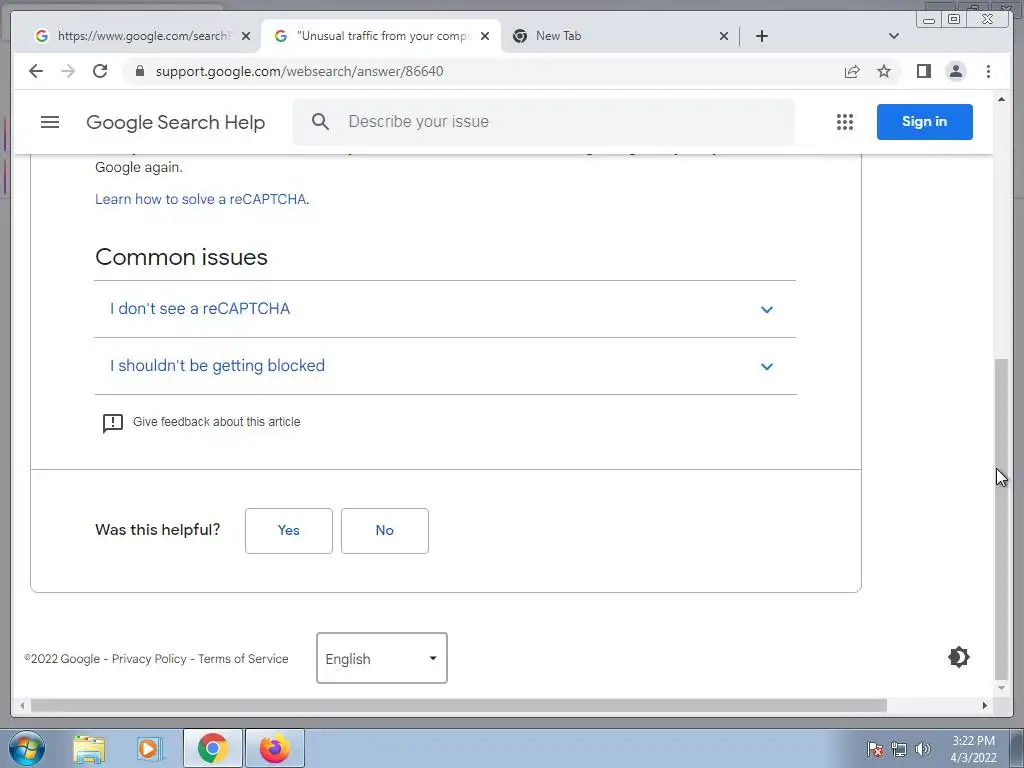Reload the current page
Viewport: 1024px width, 768px height.
pyautogui.click(x=100, y=71)
